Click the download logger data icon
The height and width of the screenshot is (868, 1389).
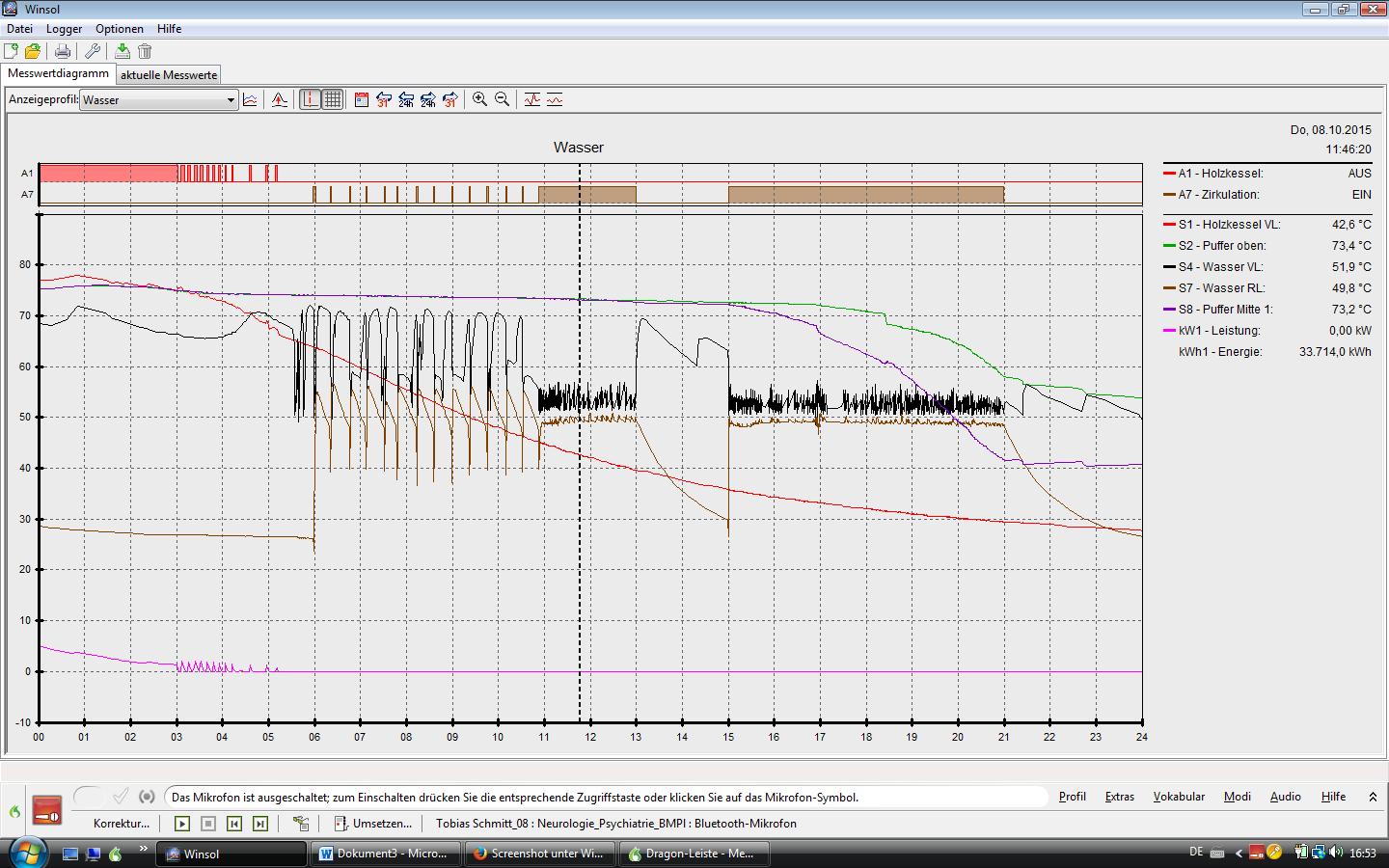point(123,51)
